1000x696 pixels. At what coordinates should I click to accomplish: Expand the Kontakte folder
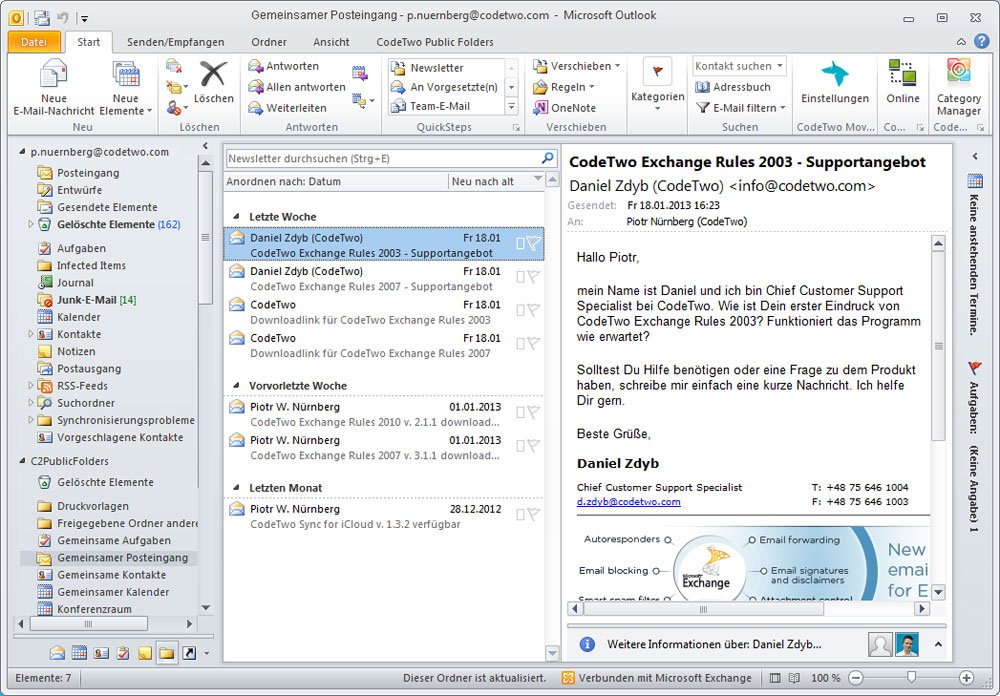point(30,334)
